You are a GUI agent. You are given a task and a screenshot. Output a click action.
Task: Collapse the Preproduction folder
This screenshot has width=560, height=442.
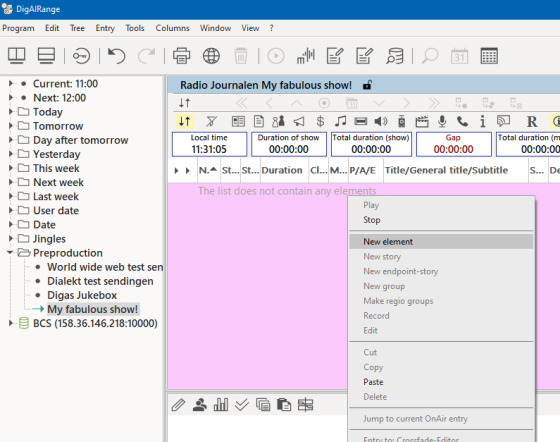coord(10,253)
